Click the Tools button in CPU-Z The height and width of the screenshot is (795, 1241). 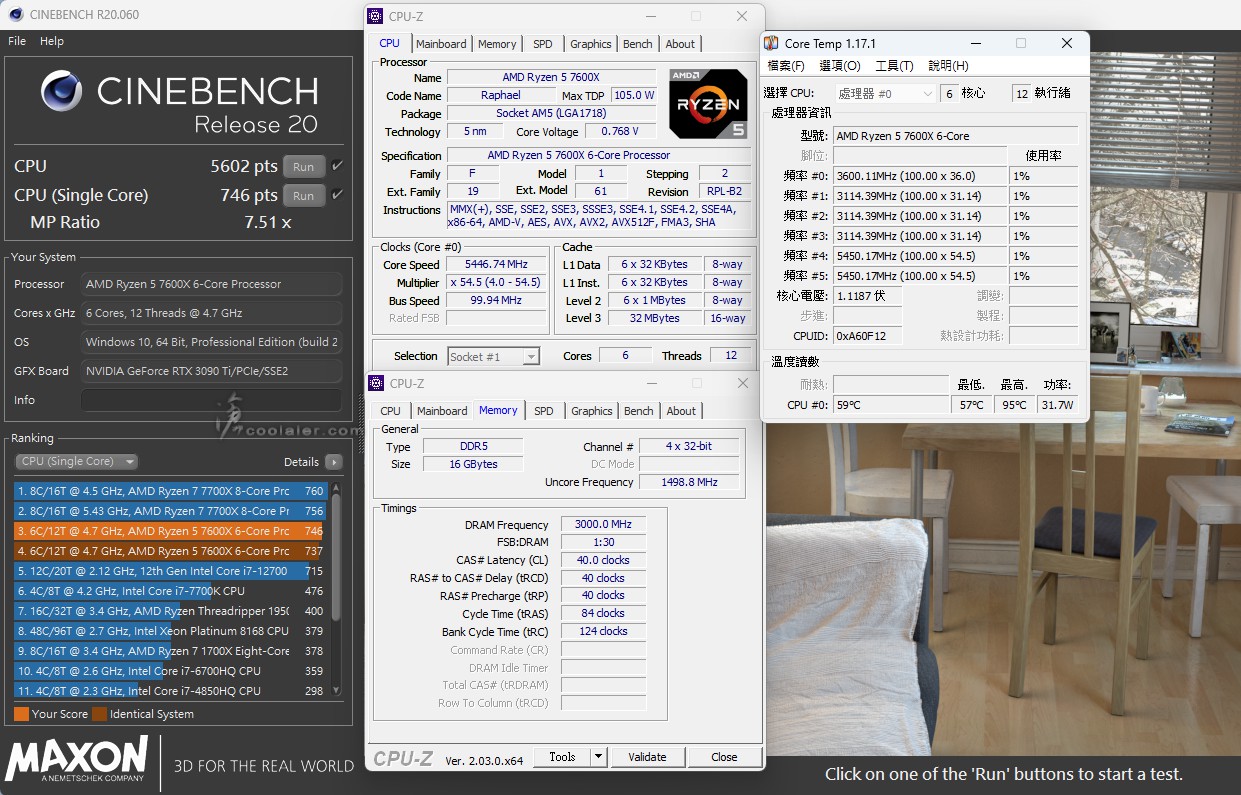click(563, 757)
